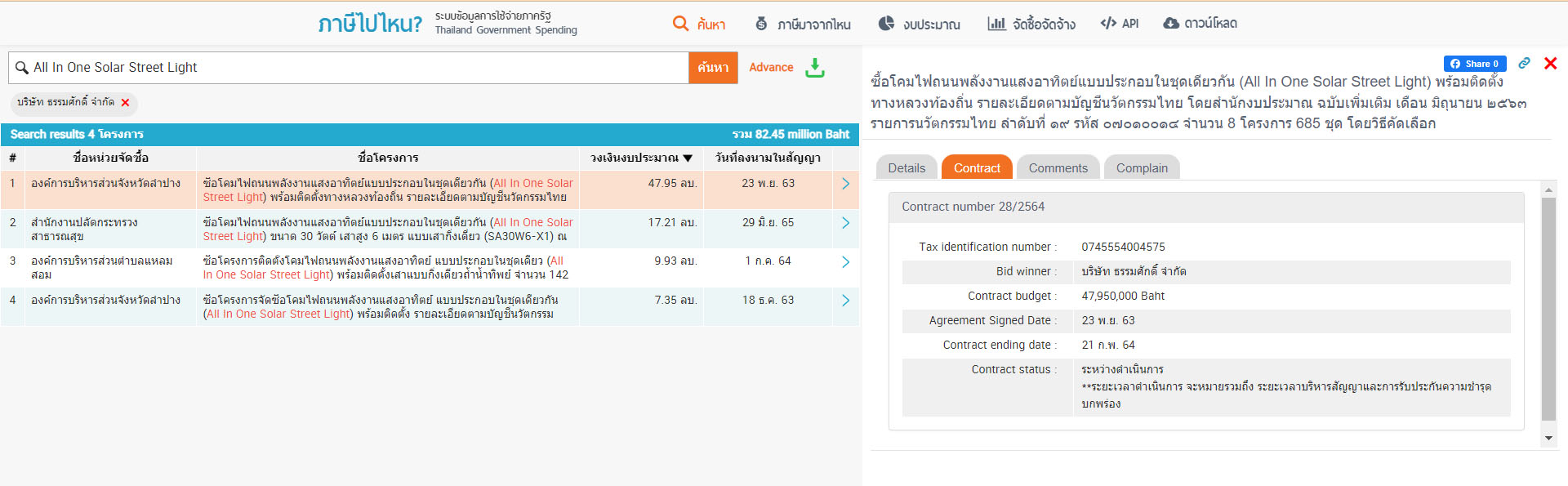Copy link using the chain icon
Screen dimensions: 1568x486
[1524, 64]
